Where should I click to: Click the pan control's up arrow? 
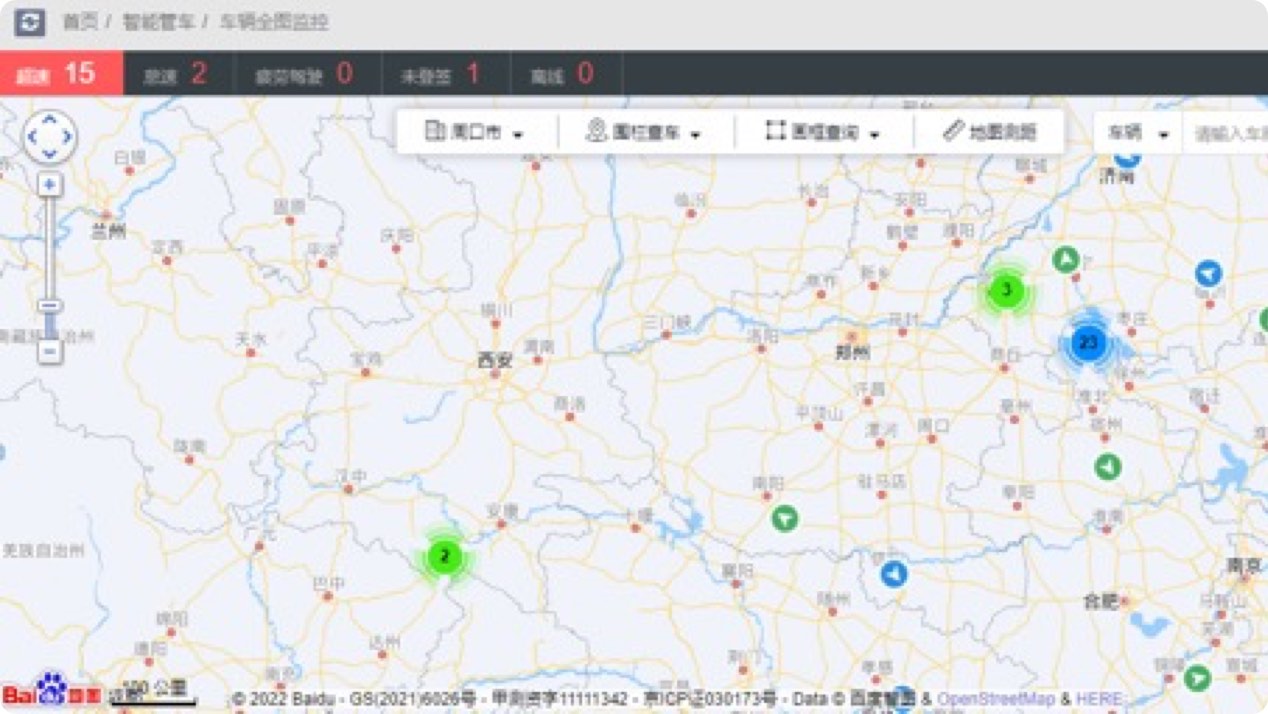click(x=50, y=120)
